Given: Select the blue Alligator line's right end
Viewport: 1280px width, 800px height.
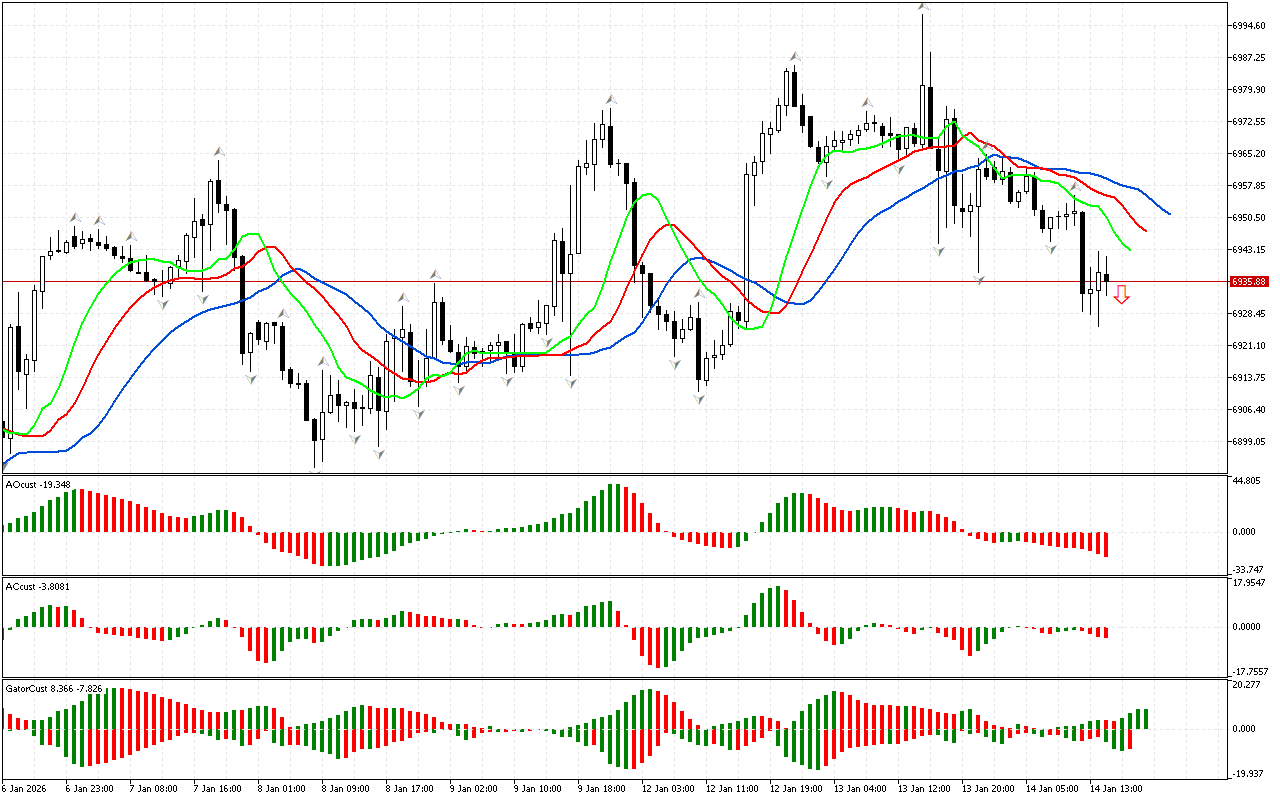Looking at the screenshot, I should coord(1168,213).
